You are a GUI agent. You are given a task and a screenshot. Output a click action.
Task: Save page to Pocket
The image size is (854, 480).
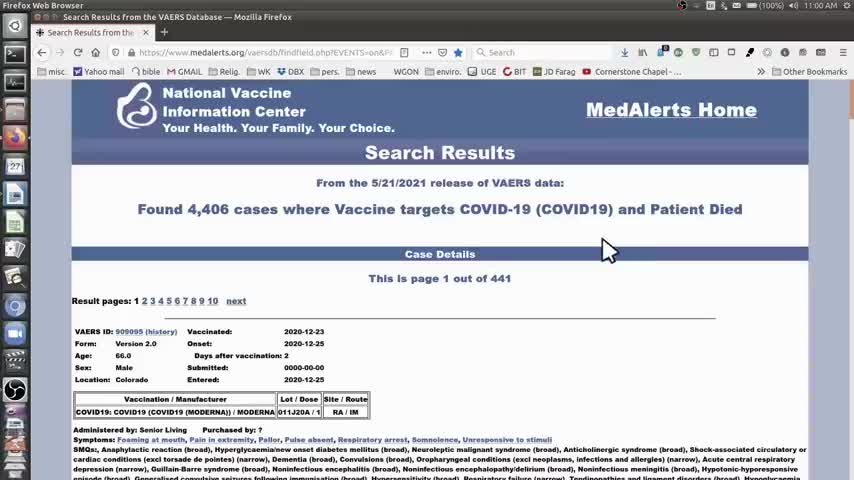[442, 53]
